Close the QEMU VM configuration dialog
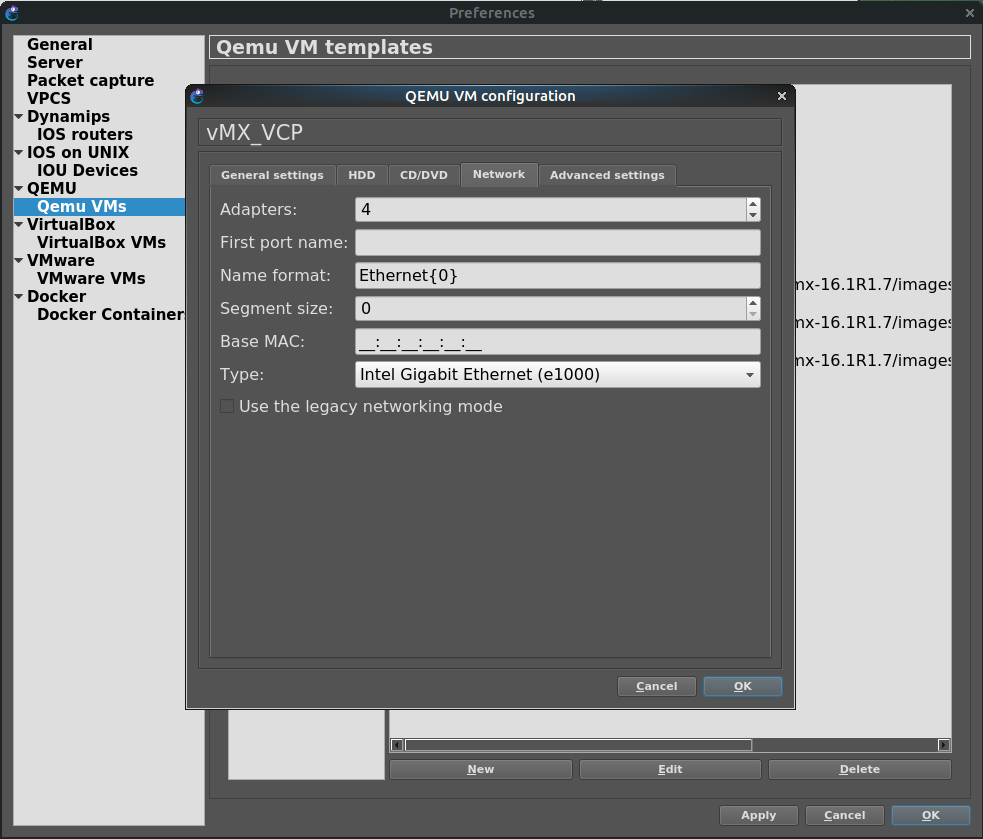 (x=782, y=97)
